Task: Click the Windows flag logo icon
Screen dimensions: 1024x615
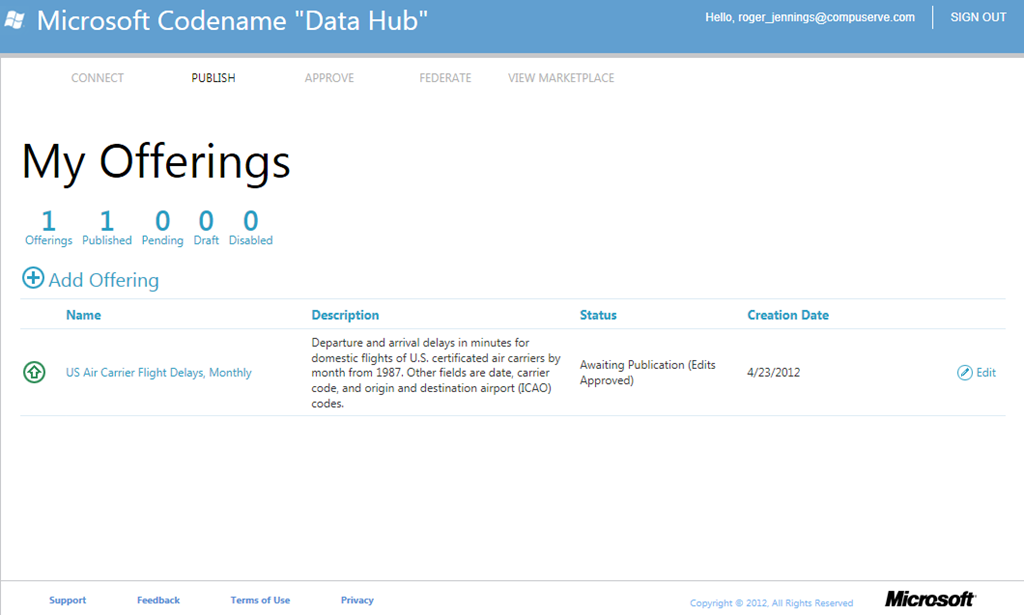Action: 14,20
